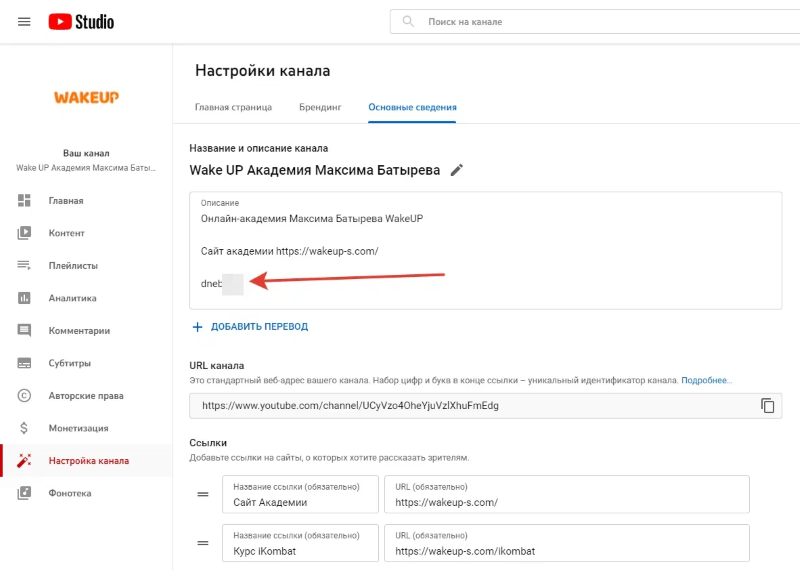800x571 pixels.
Task: Click the "Настройки канала" page heading
Action: (262, 70)
